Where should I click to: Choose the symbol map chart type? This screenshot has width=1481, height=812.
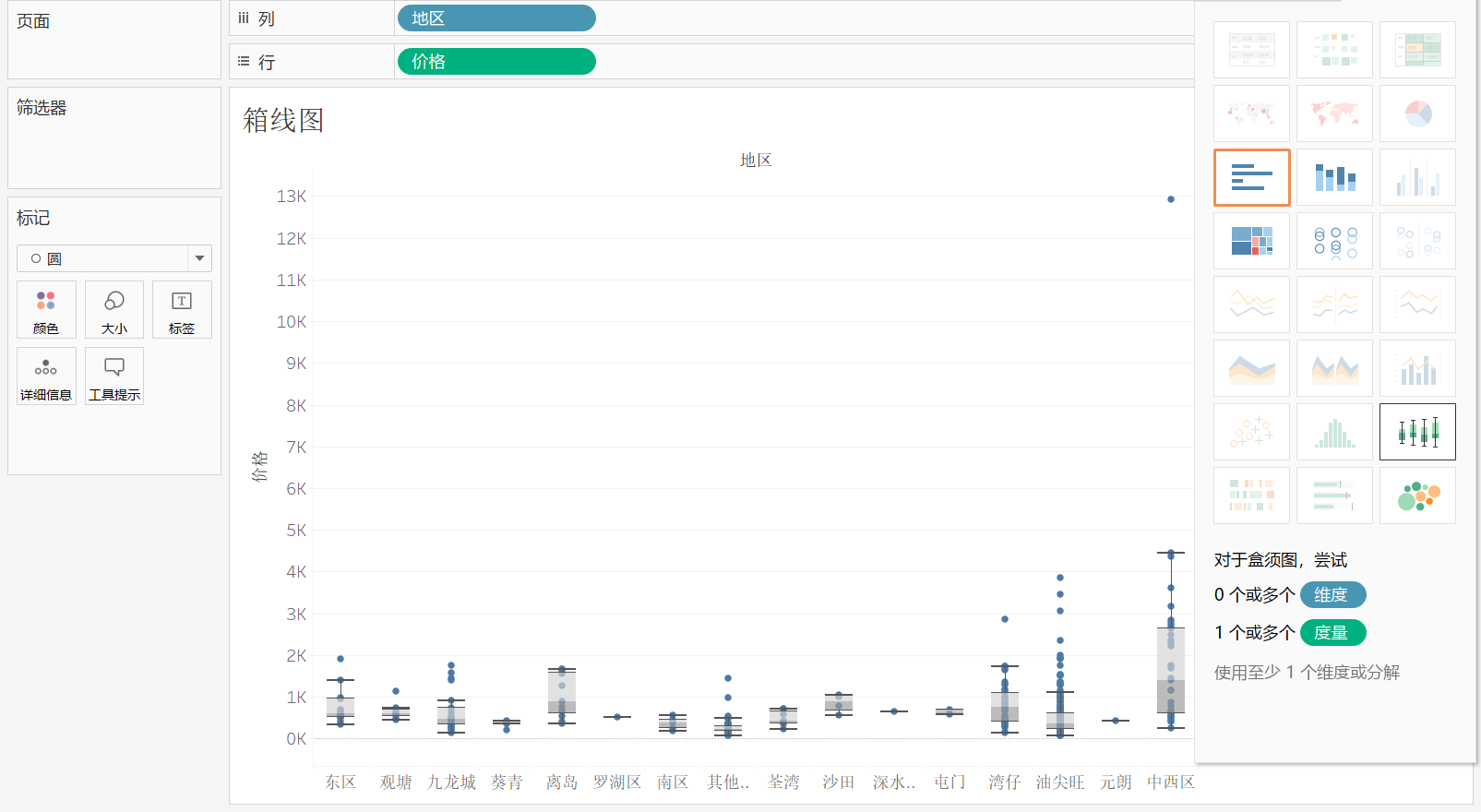(x=1251, y=113)
